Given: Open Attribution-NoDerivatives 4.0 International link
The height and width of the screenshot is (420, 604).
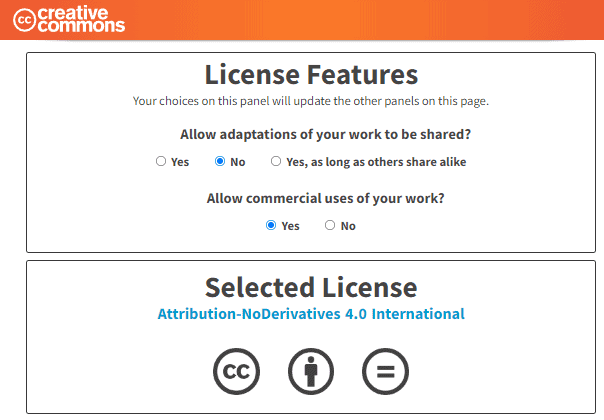Looking at the screenshot, I should (x=311, y=314).
